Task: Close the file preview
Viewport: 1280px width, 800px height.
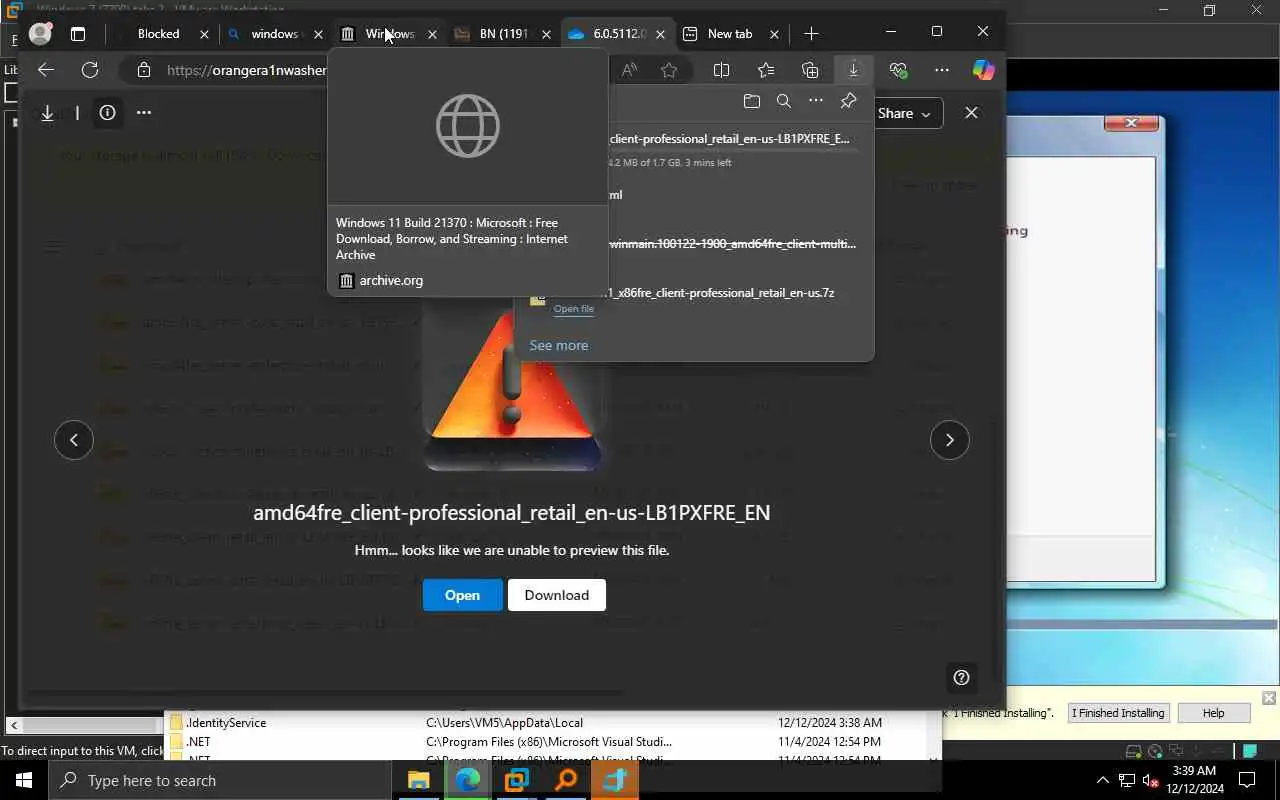Action: pos(971,113)
